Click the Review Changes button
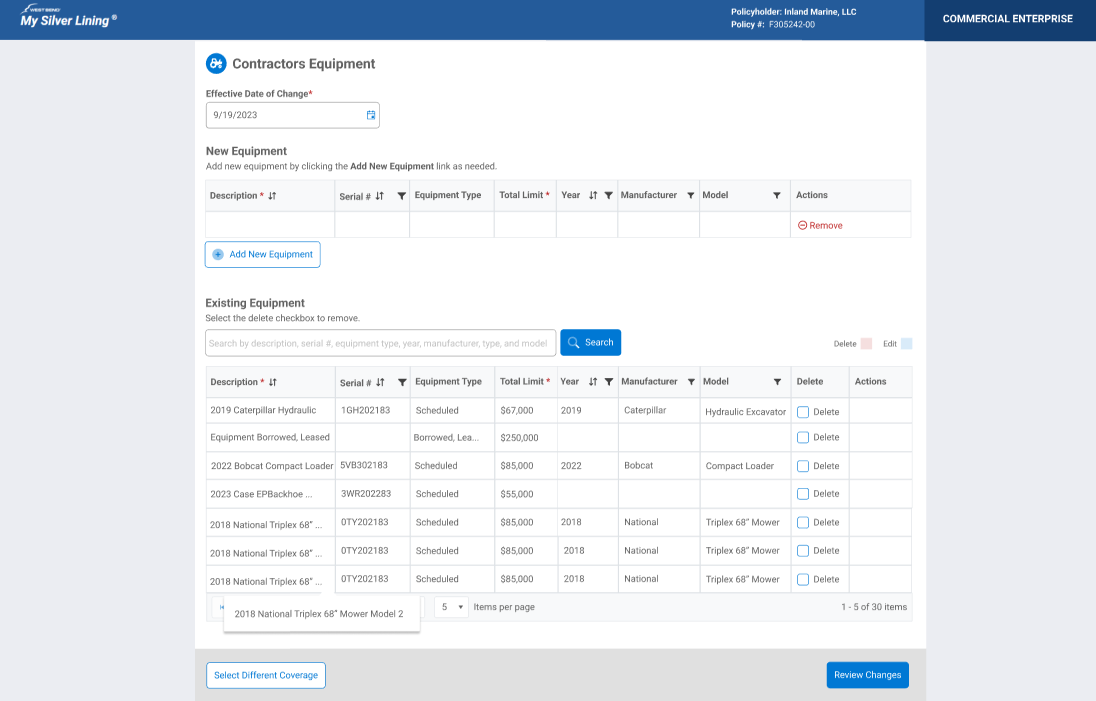This screenshot has width=1096, height=701. tap(867, 675)
